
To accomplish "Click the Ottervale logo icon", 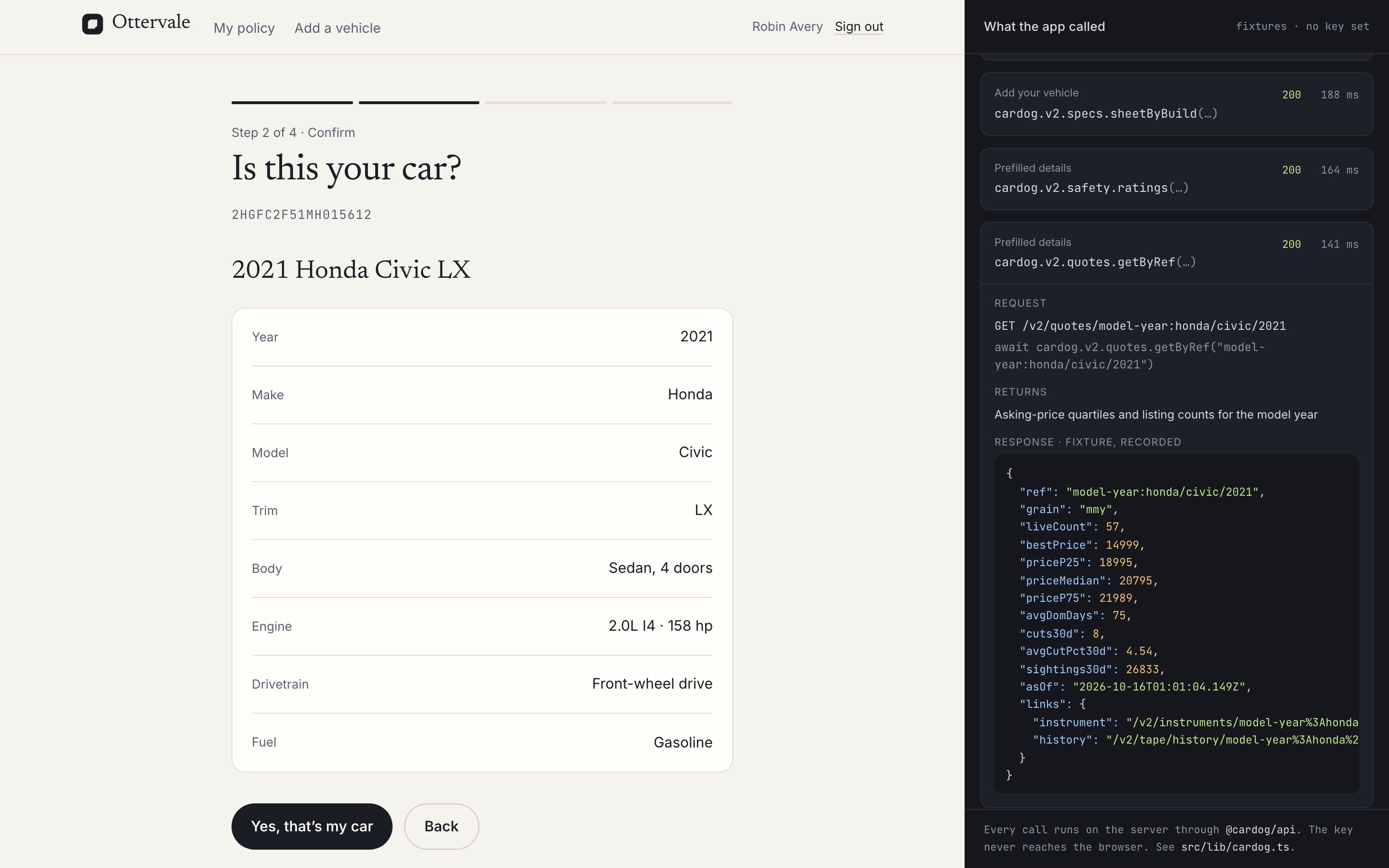I will pos(93,24).
